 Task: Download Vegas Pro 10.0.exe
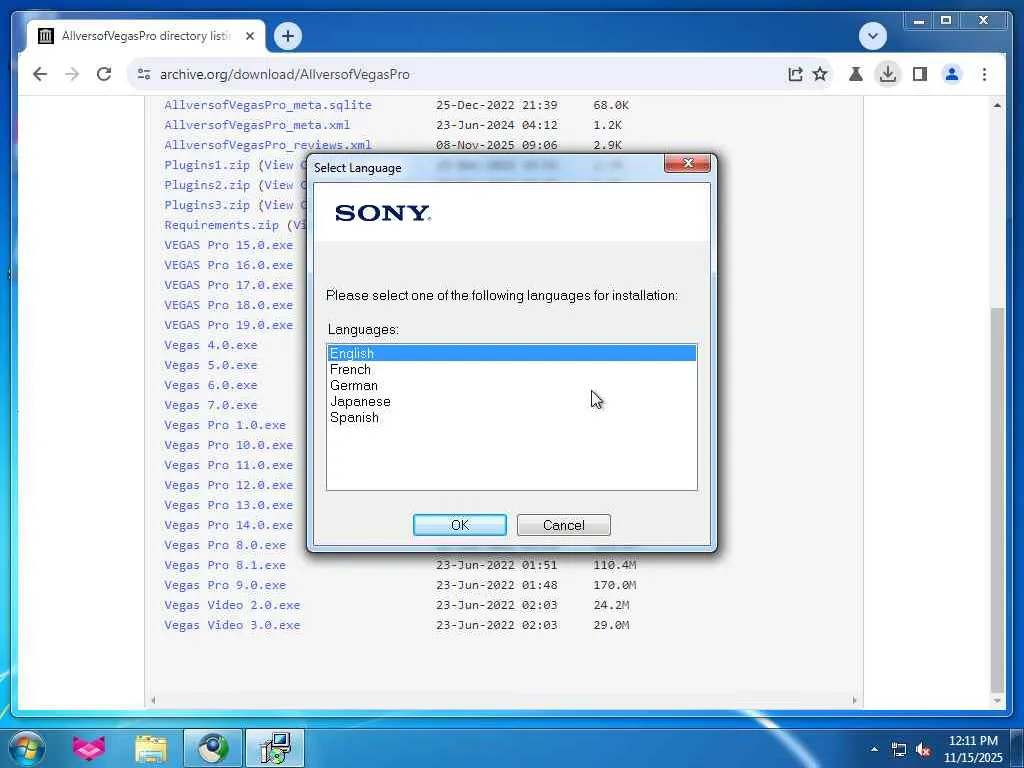pos(229,445)
